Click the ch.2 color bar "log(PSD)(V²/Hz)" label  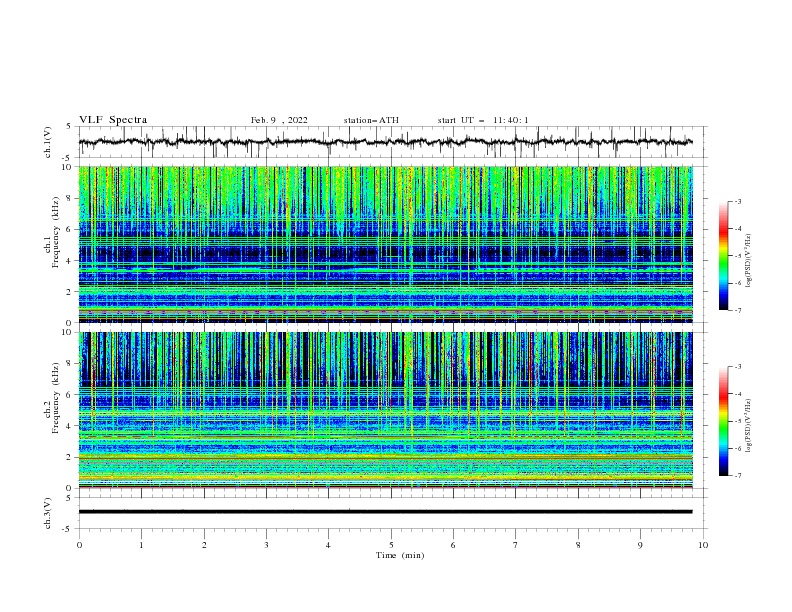pyautogui.click(x=749, y=426)
